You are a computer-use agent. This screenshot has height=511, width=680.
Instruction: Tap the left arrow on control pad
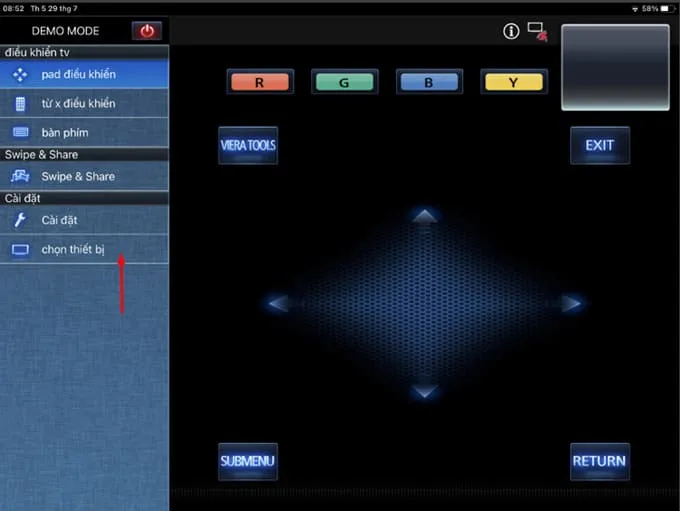point(278,303)
